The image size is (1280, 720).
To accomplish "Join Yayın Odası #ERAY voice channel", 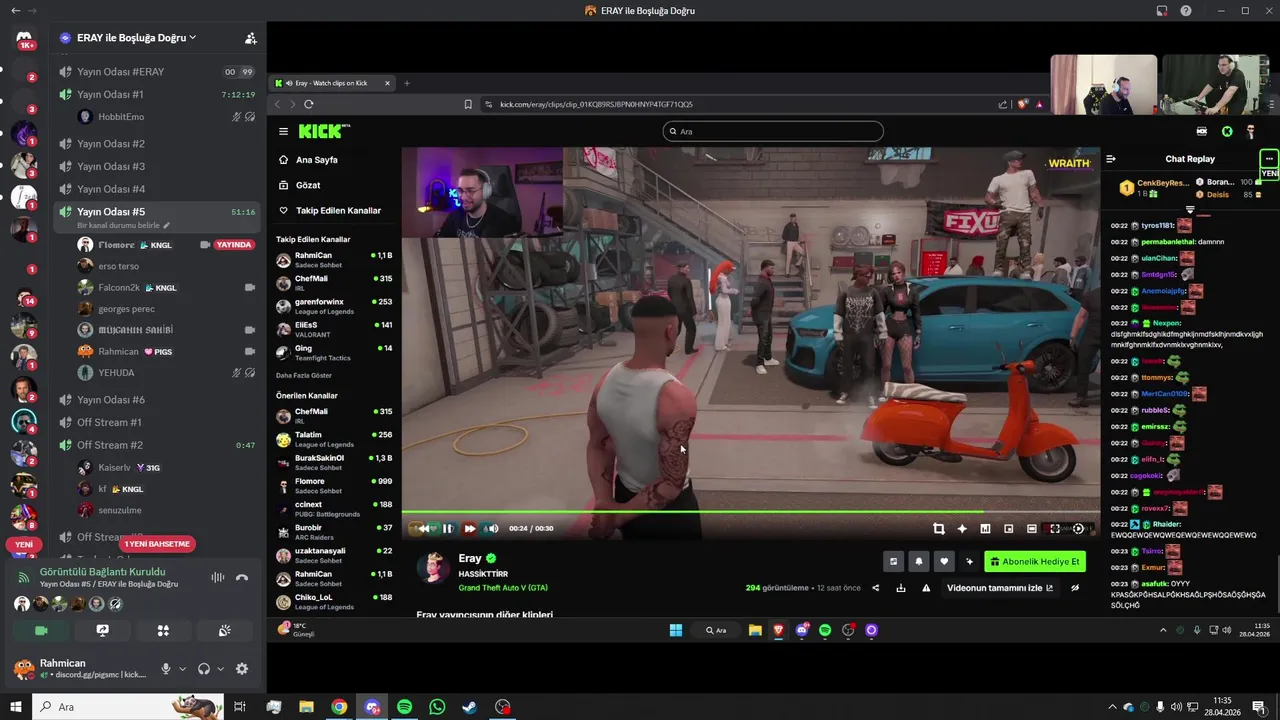I will (x=158, y=72).
